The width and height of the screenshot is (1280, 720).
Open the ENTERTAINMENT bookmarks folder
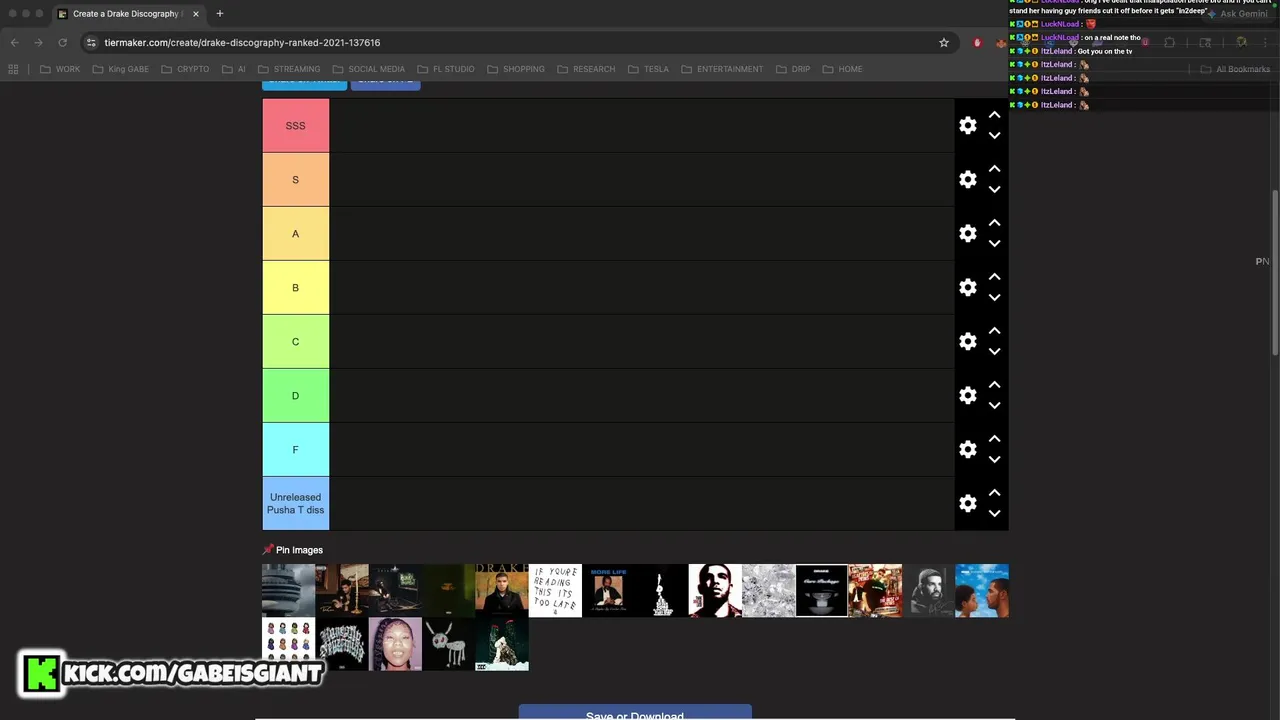tap(722, 69)
